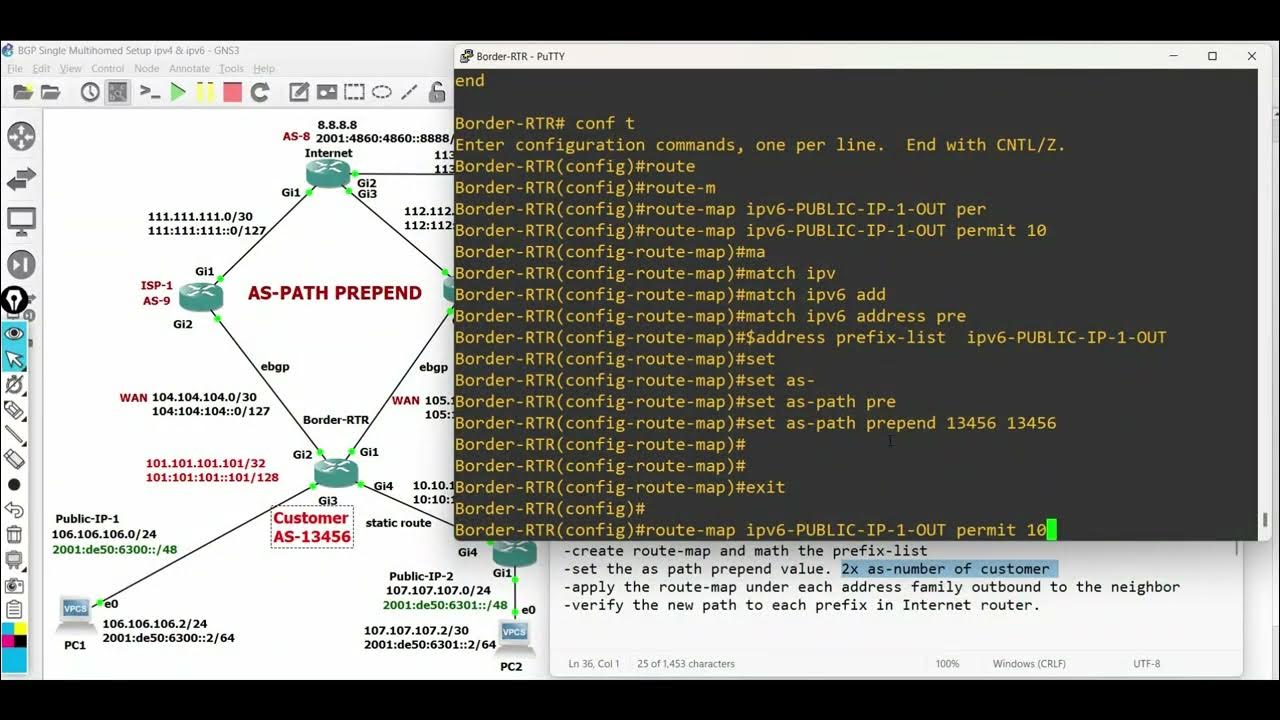Pick the black dot color size control
1280x720 pixels.
tap(14, 484)
